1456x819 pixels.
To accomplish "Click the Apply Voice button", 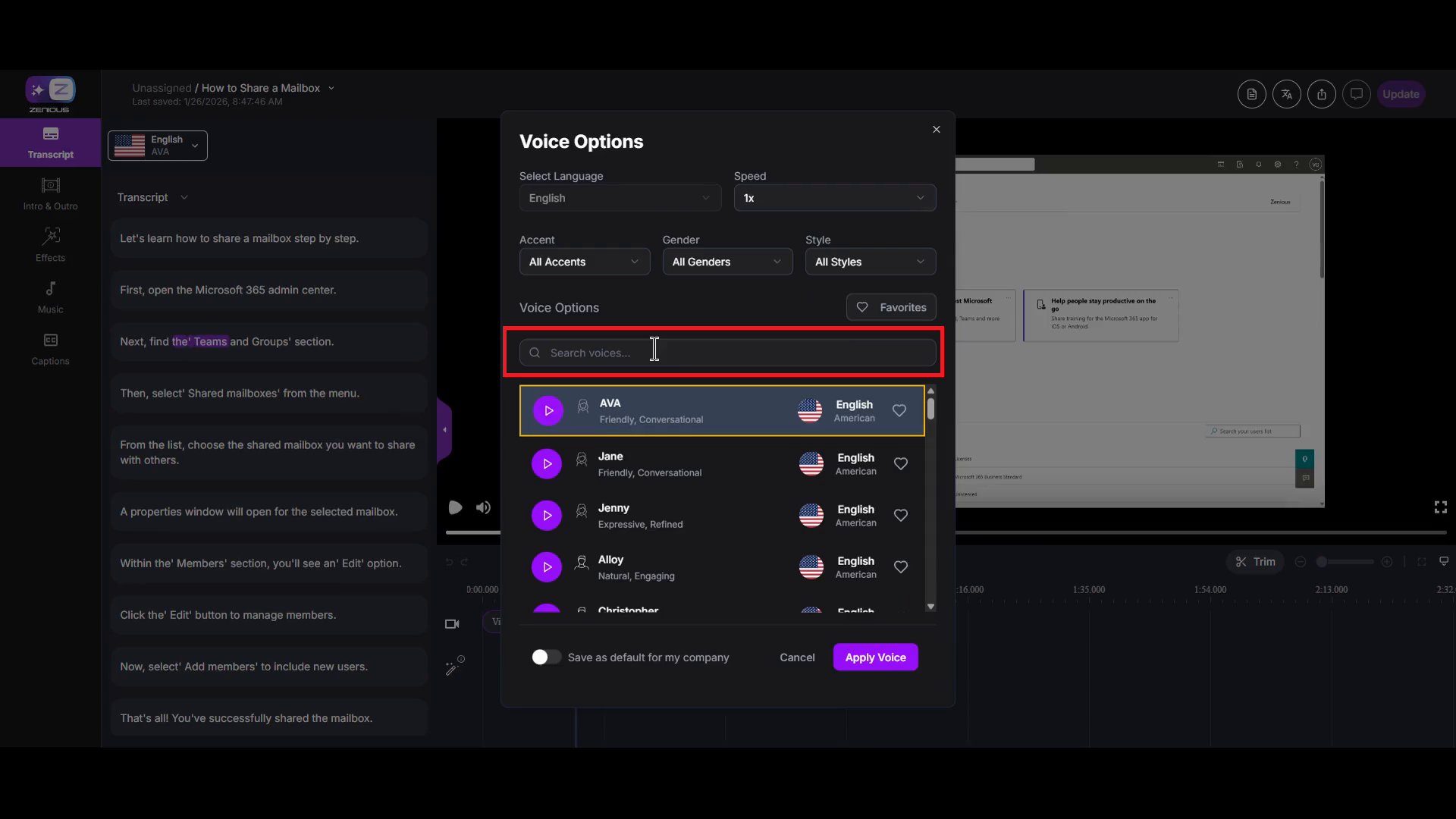I will (x=875, y=657).
